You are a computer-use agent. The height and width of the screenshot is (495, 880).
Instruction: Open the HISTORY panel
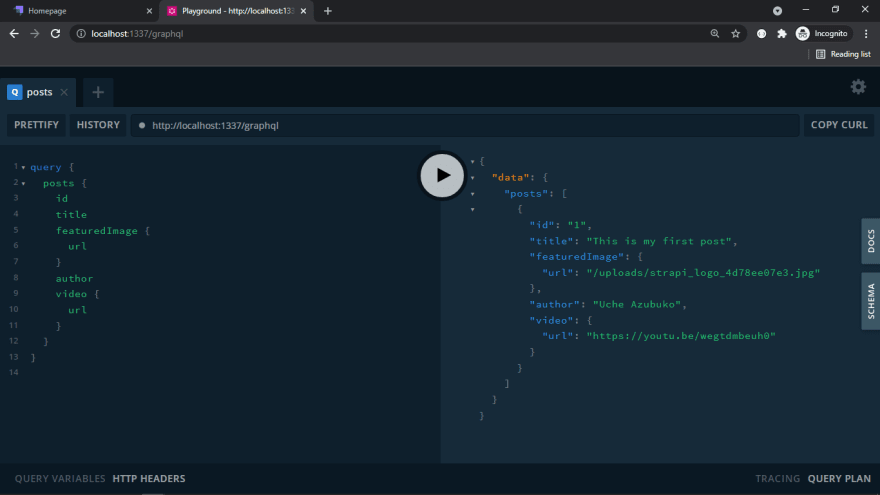click(x=98, y=125)
